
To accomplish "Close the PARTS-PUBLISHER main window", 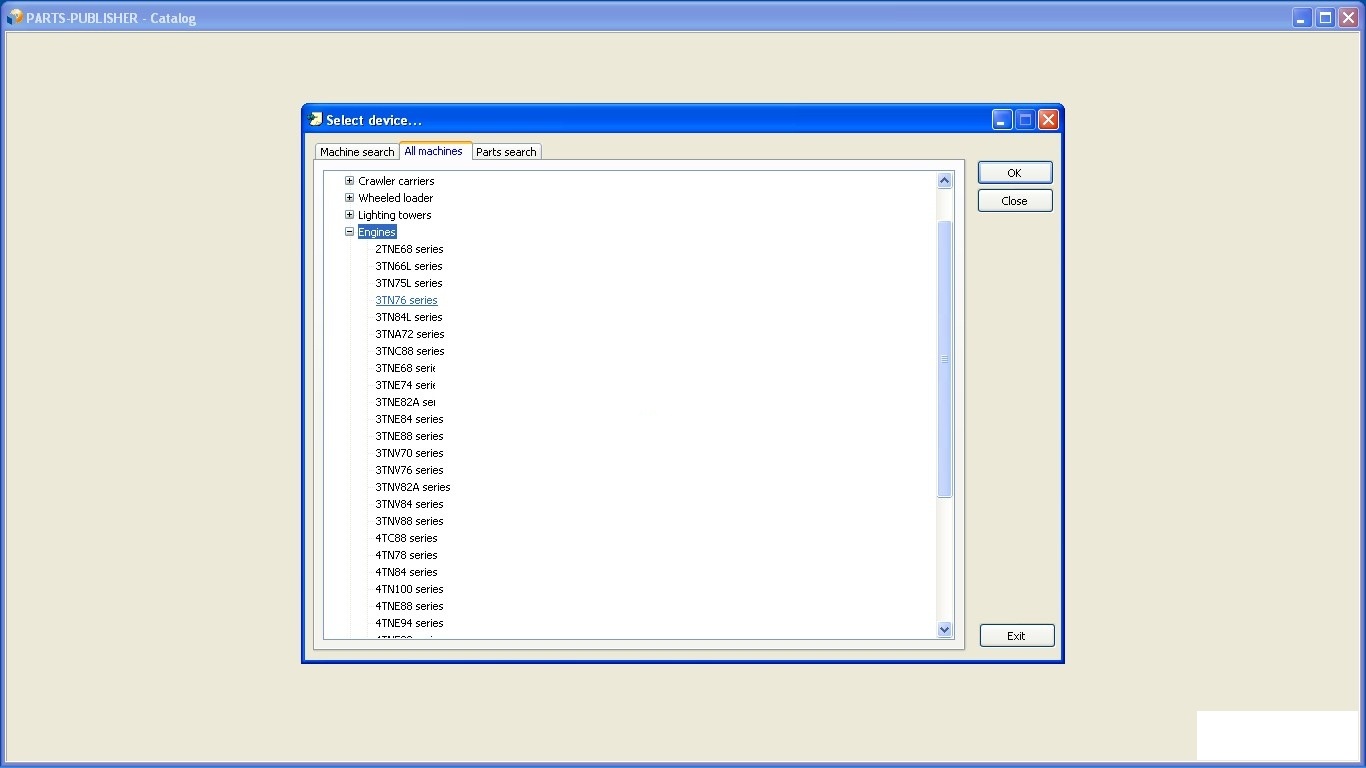I will pyautogui.click(x=1348, y=17).
